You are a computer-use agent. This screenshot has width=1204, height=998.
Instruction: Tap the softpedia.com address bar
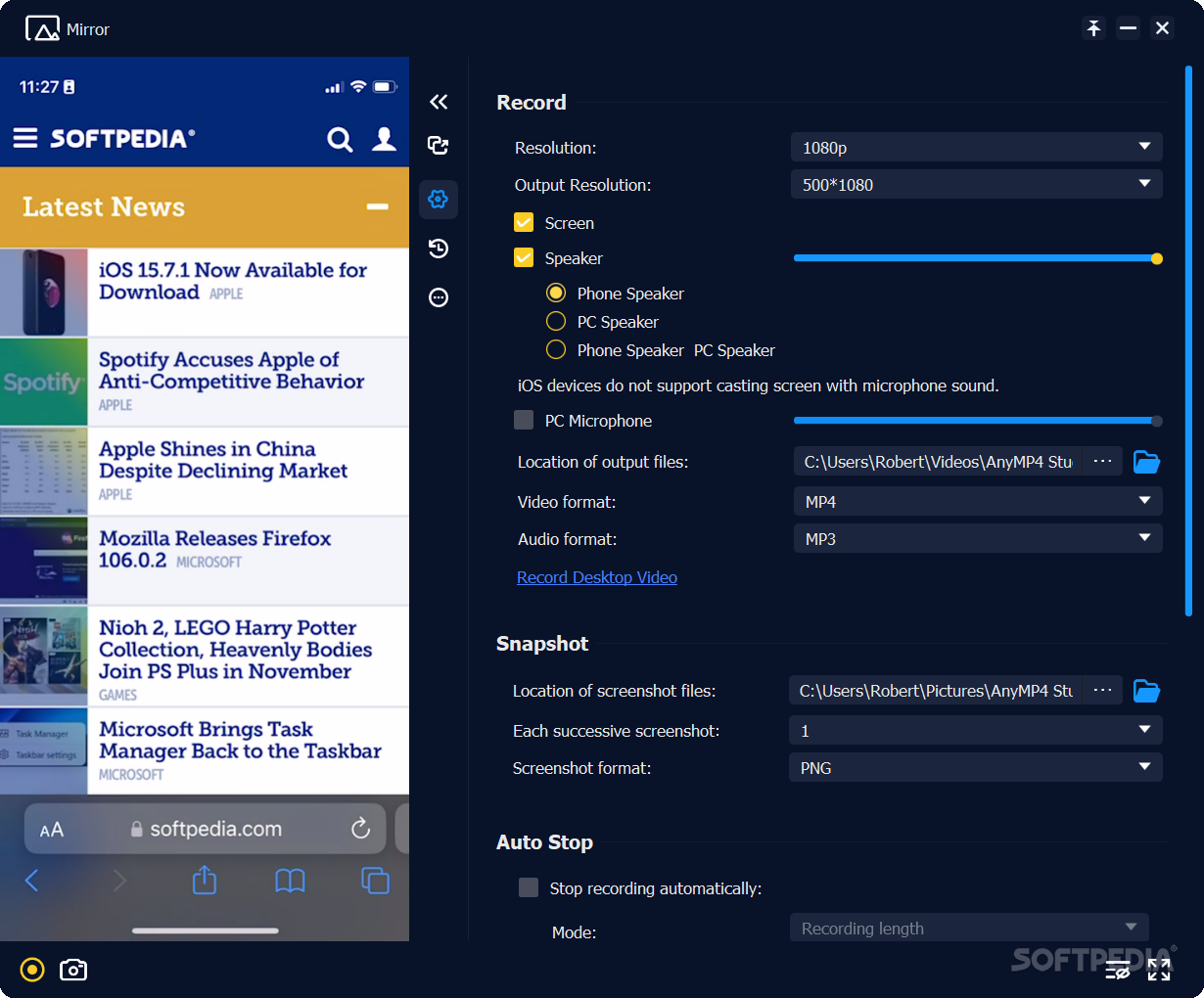[206, 829]
